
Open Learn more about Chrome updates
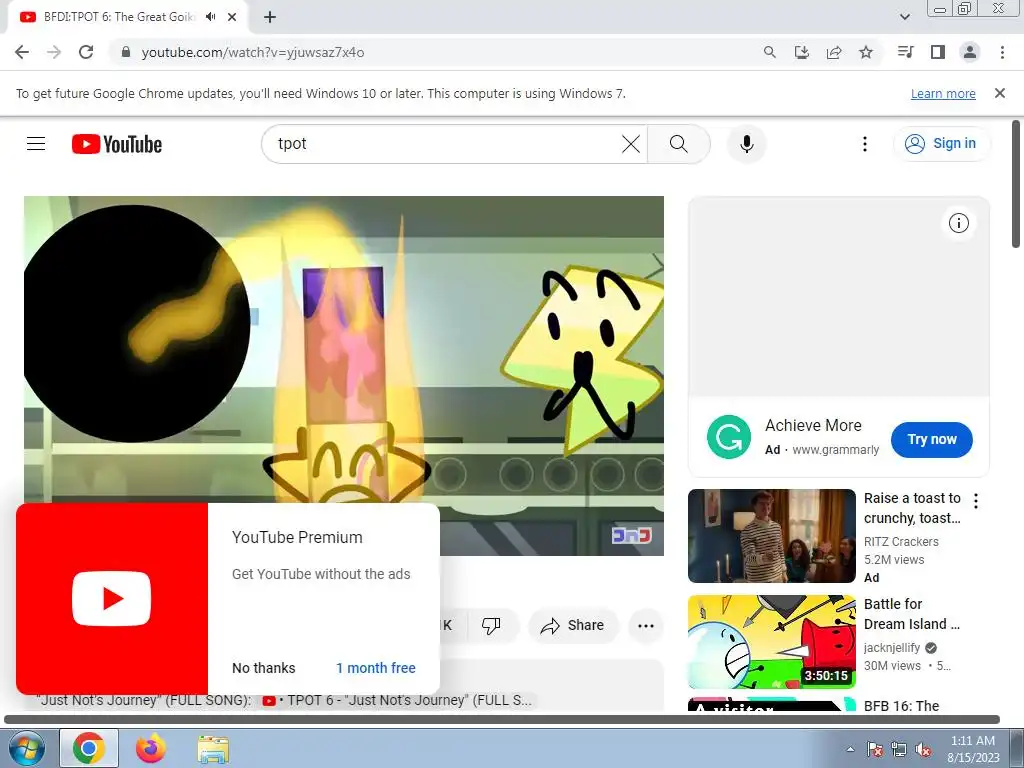click(x=943, y=93)
